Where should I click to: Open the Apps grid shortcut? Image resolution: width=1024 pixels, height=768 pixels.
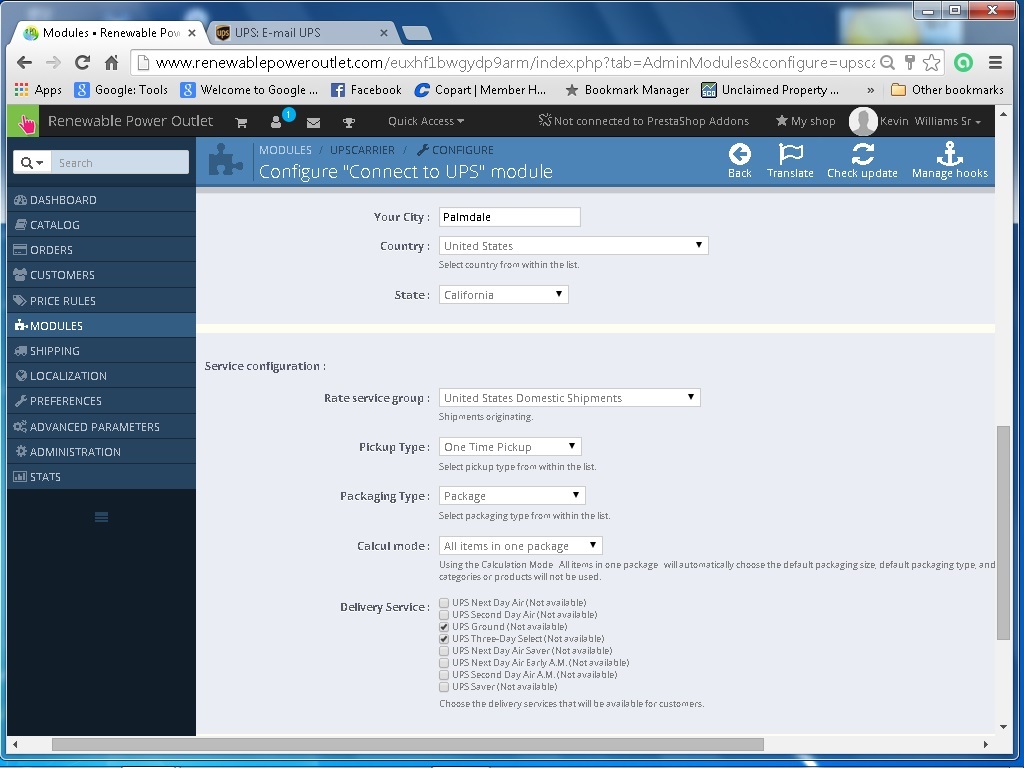(x=39, y=89)
